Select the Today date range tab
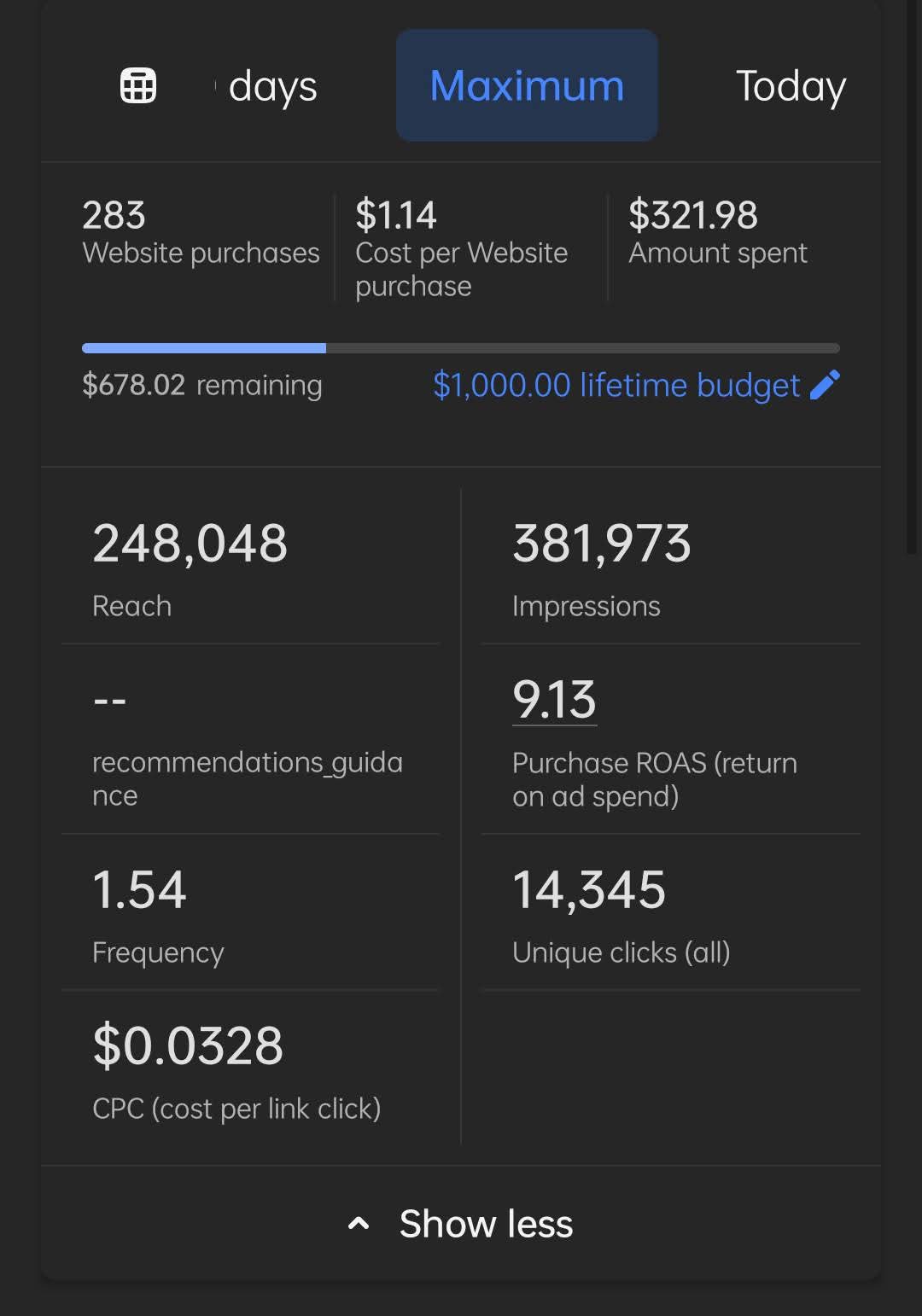Viewport: 922px width, 1316px height. (791, 86)
